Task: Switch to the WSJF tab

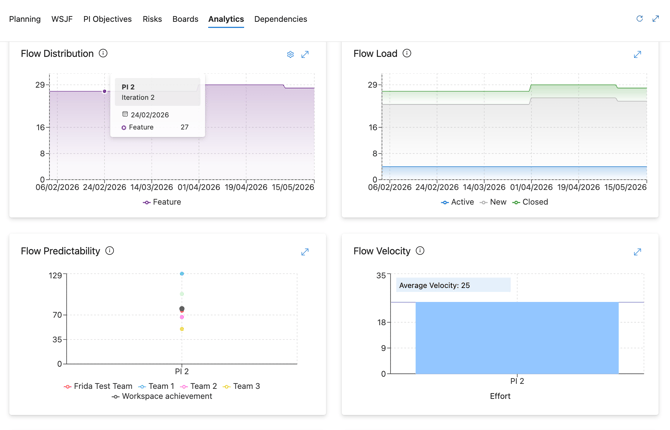Action: [62, 19]
